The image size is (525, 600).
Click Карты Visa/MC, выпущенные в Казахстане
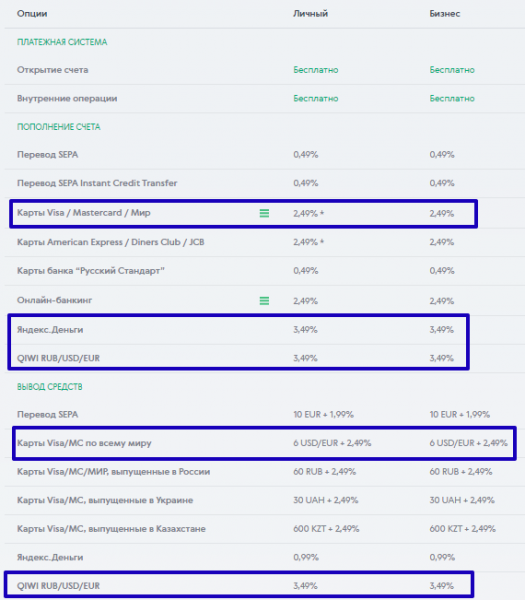(111, 529)
